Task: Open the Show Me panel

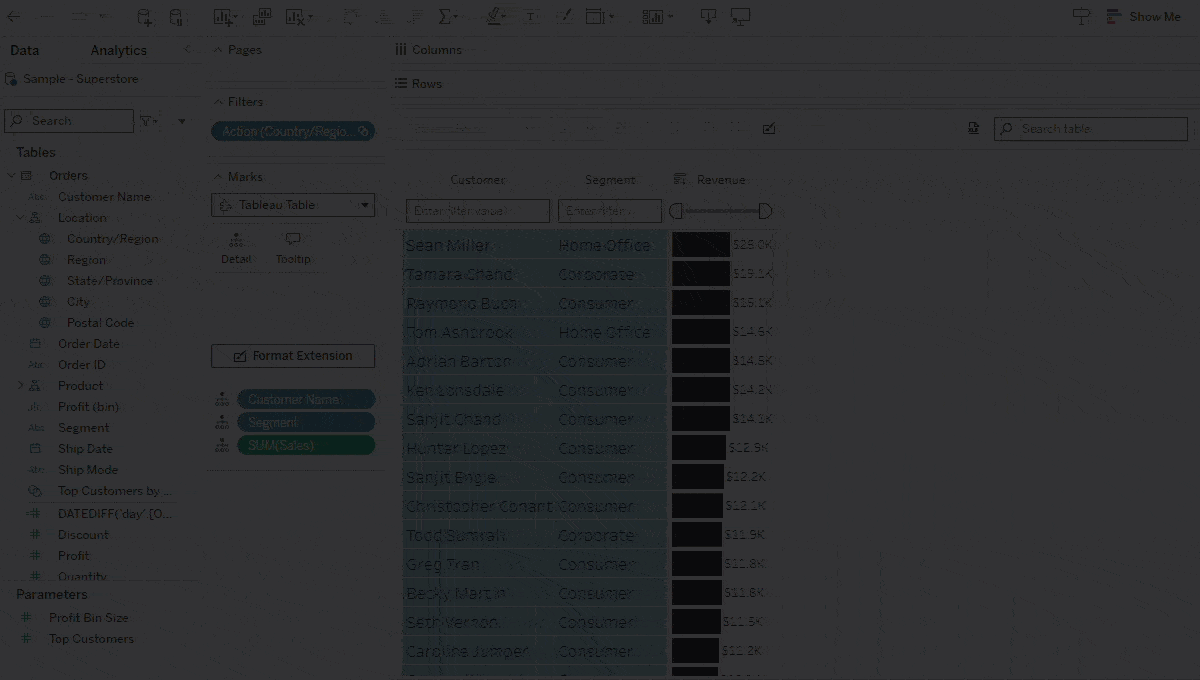Action: tap(1143, 16)
